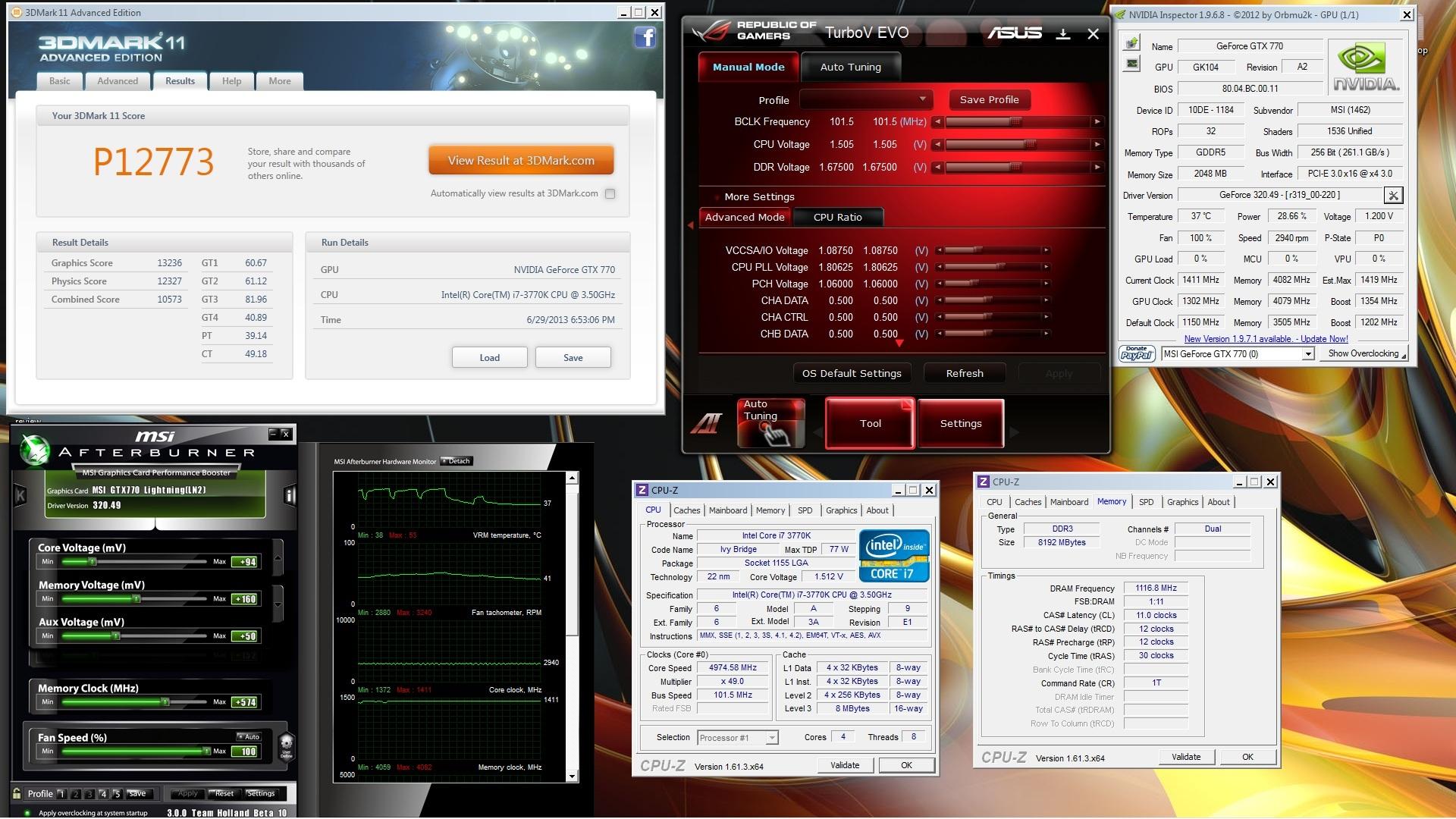Viewport: 1456px width, 819px height.
Task: Expand voltage sliders upward arrow in Afterburner
Action: pos(278,557)
